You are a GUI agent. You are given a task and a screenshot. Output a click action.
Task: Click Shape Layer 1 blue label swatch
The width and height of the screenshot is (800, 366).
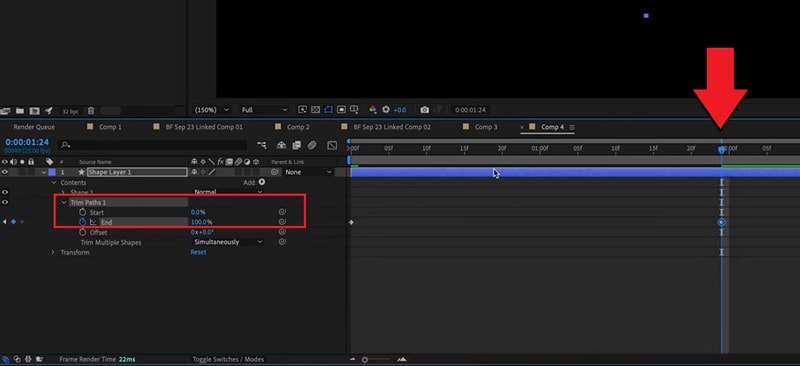[x=52, y=173]
